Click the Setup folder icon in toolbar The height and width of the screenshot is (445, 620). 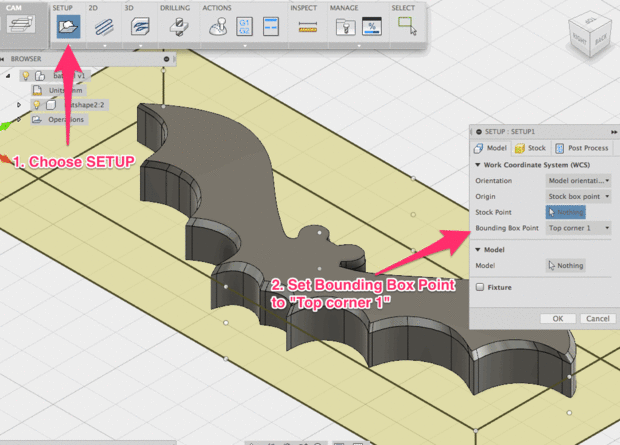(x=67, y=28)
